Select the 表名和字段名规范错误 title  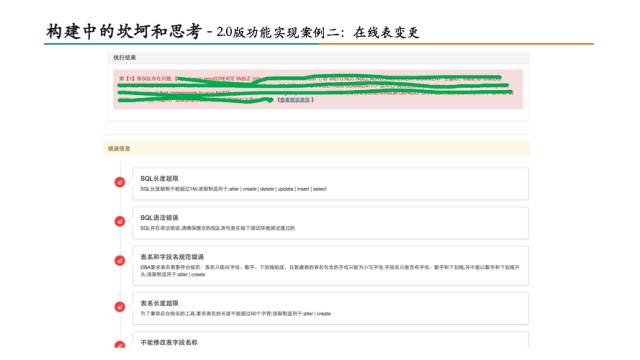point(172,257)
